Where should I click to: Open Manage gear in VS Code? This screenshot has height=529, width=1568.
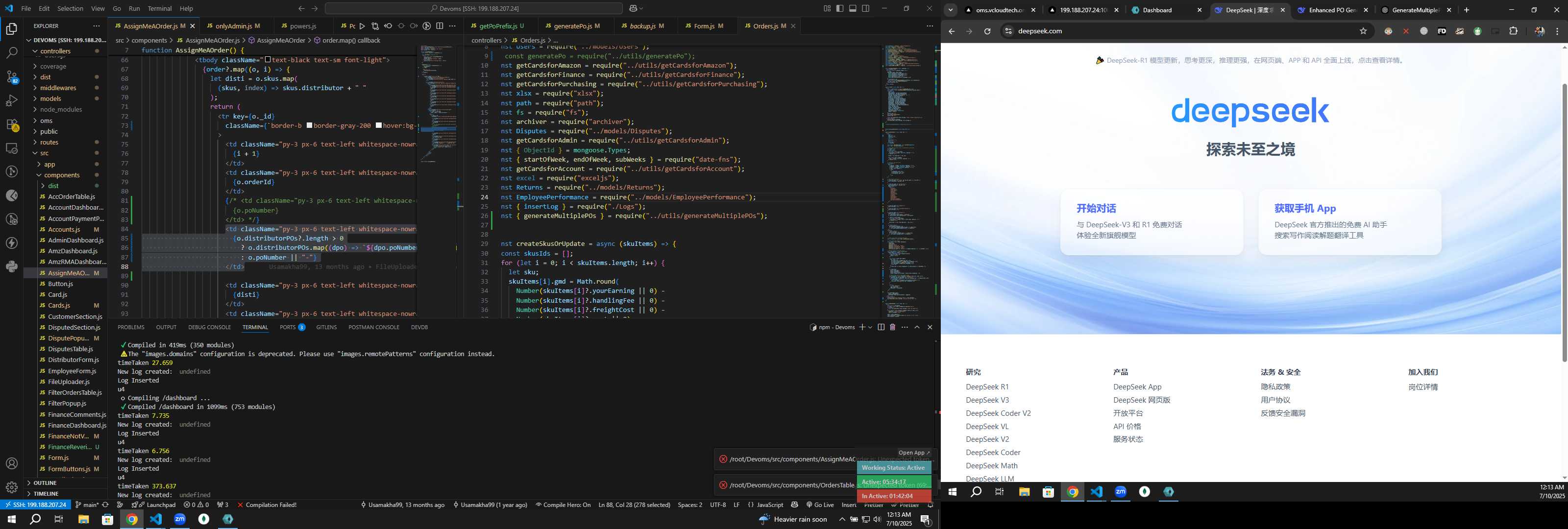[x=12, y=487]
